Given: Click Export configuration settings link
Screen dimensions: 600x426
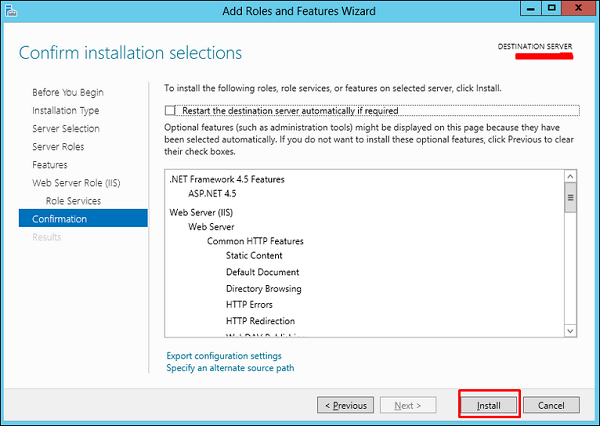Looking at the screenshot, I should tap(224, 356).
